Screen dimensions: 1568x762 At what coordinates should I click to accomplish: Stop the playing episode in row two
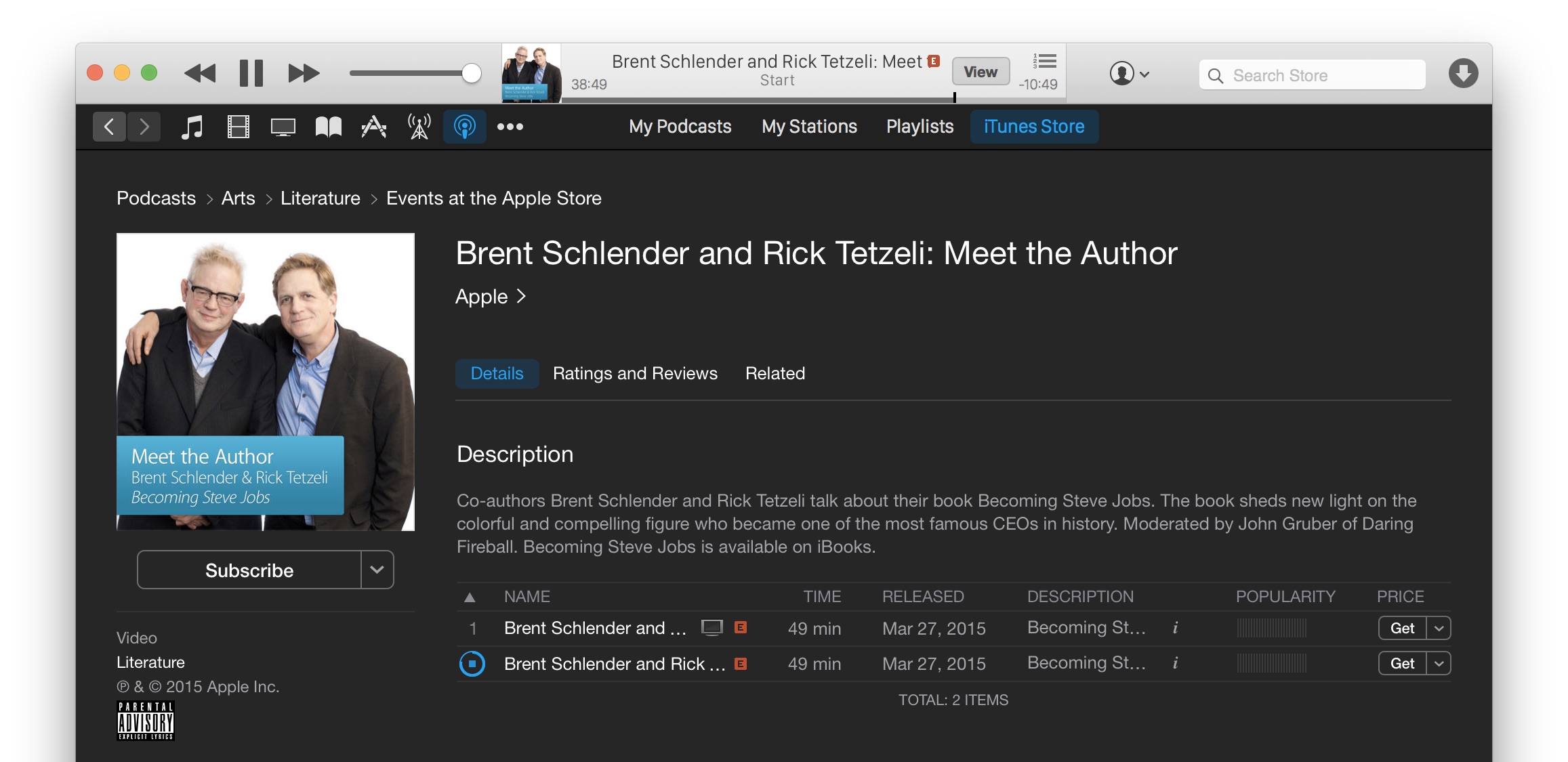point(472,664)
